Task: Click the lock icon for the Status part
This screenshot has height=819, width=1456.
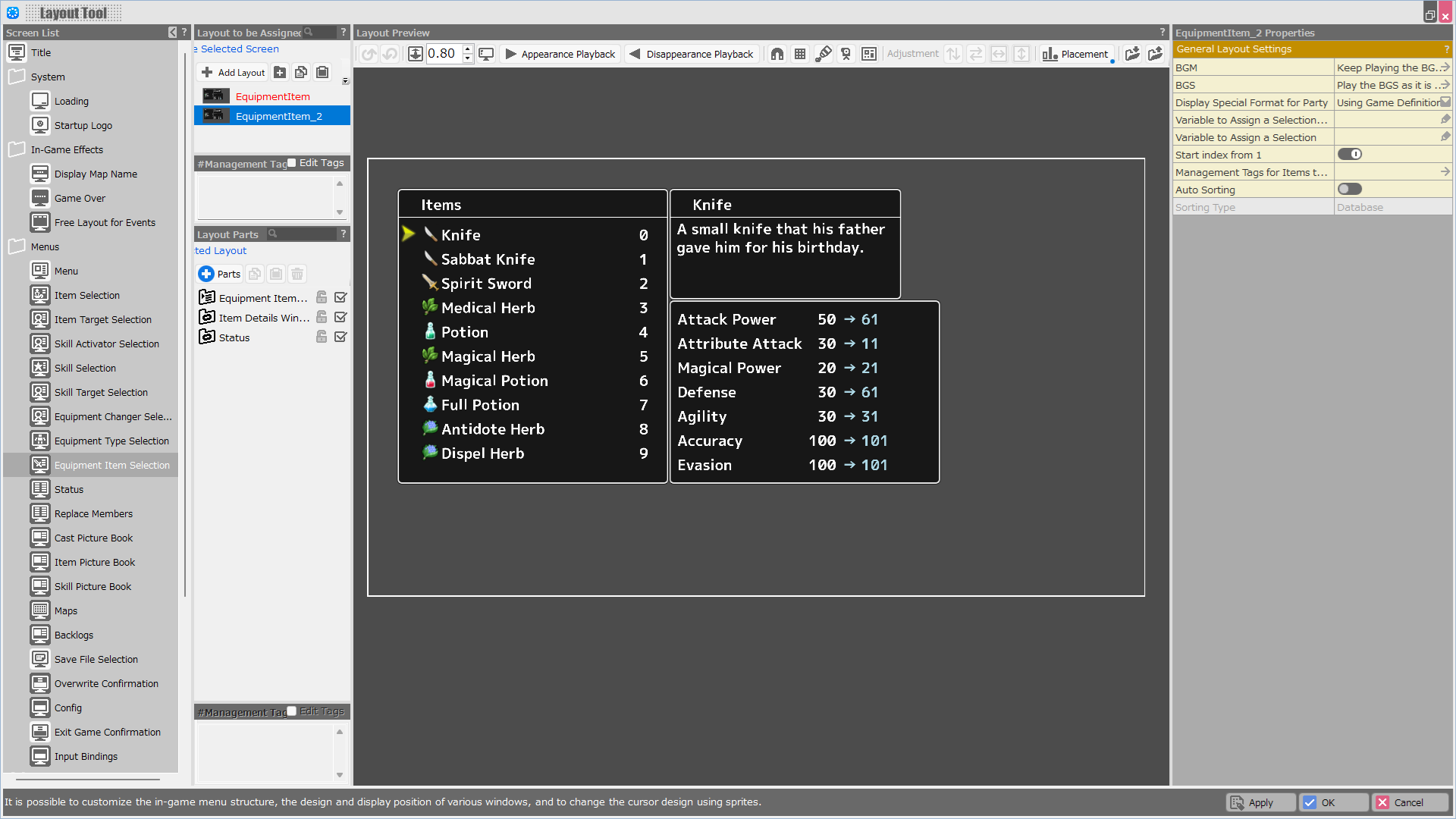Action: click(322, 337)
